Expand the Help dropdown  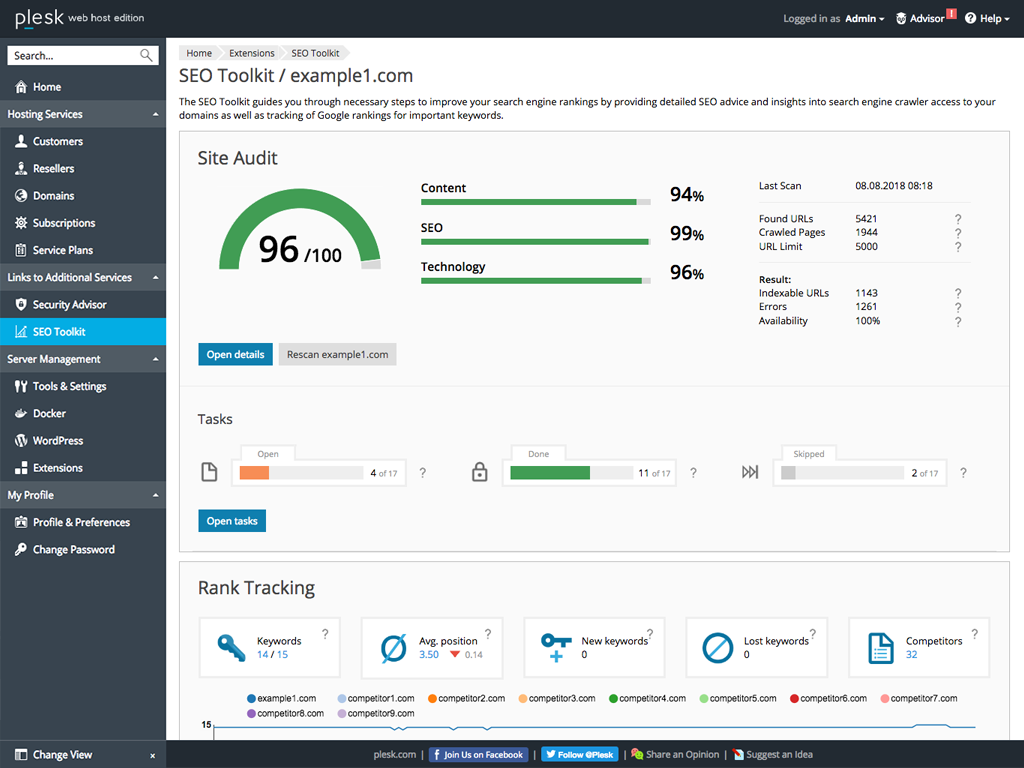click(987, 18)
